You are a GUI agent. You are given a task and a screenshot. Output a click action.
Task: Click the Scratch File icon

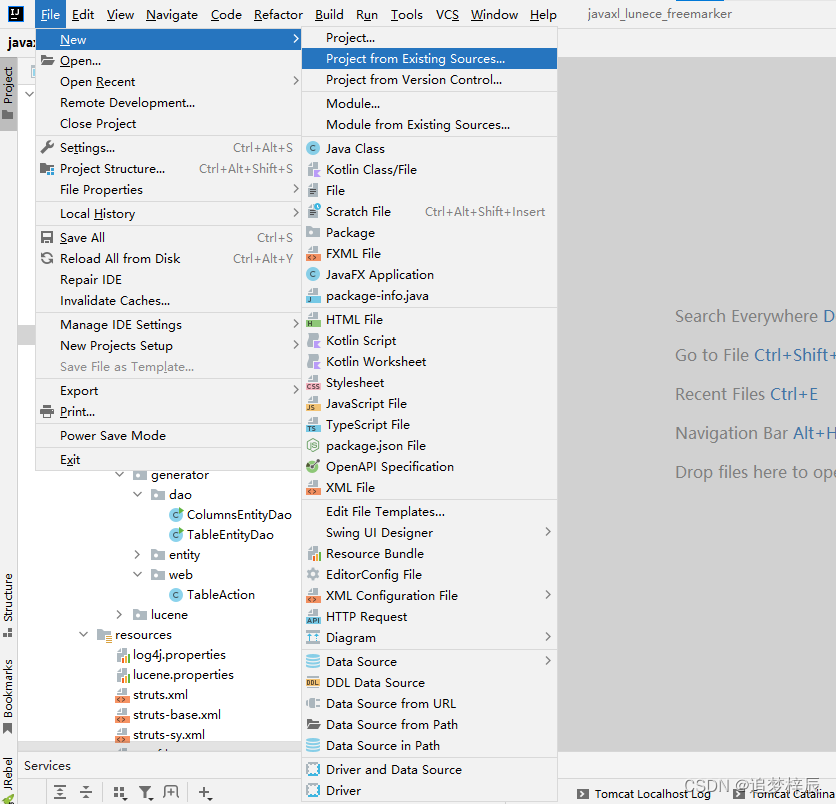314,212
